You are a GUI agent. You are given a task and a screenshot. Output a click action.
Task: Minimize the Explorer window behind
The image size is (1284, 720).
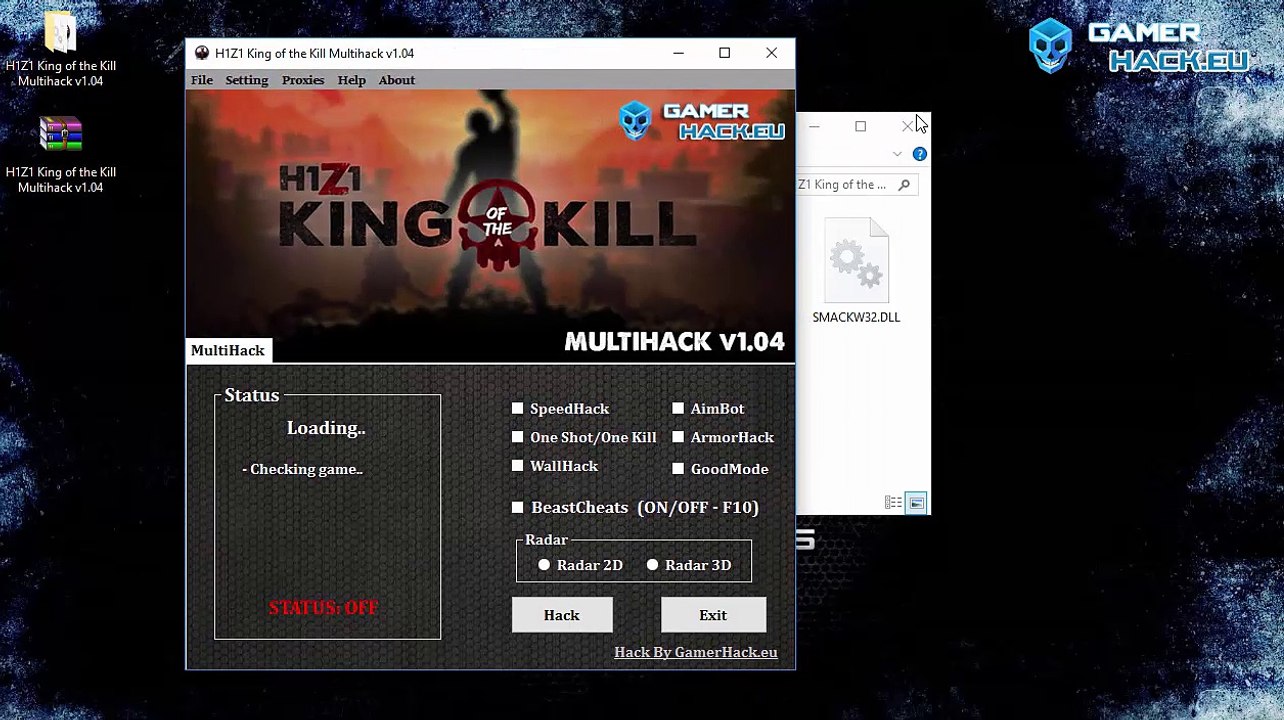[814, 127]
